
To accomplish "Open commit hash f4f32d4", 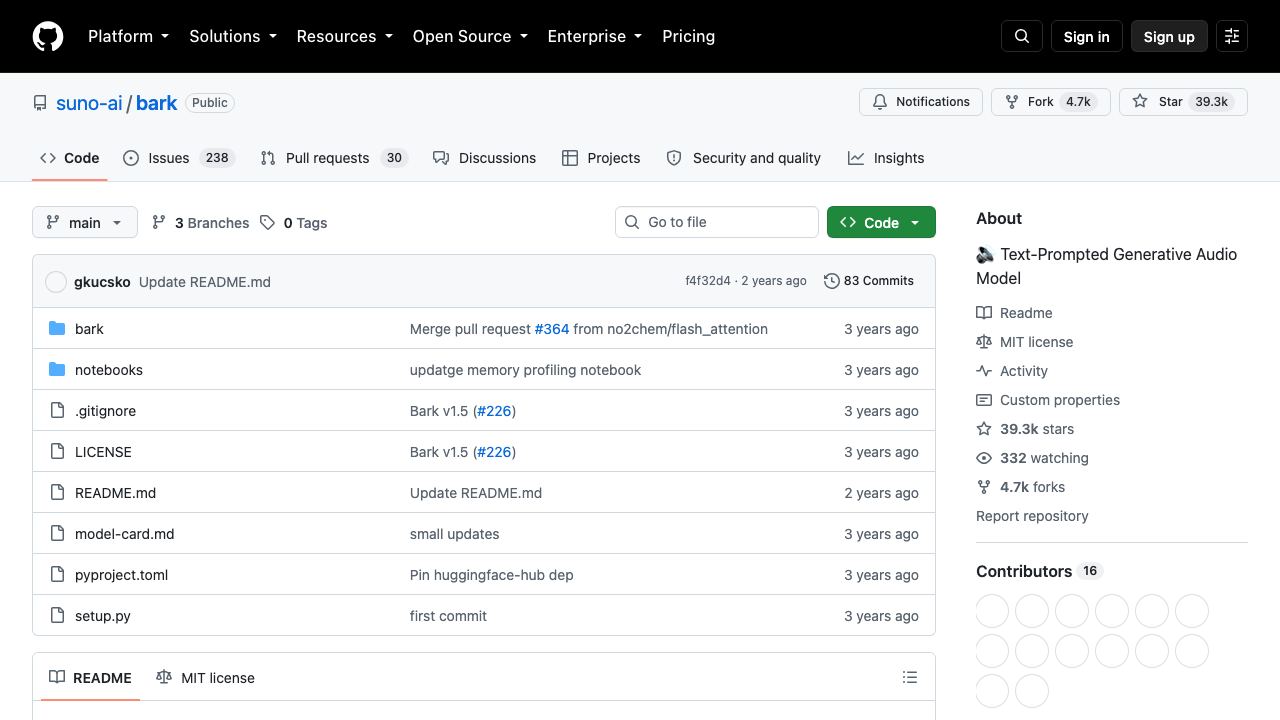I will coord(708,281).
